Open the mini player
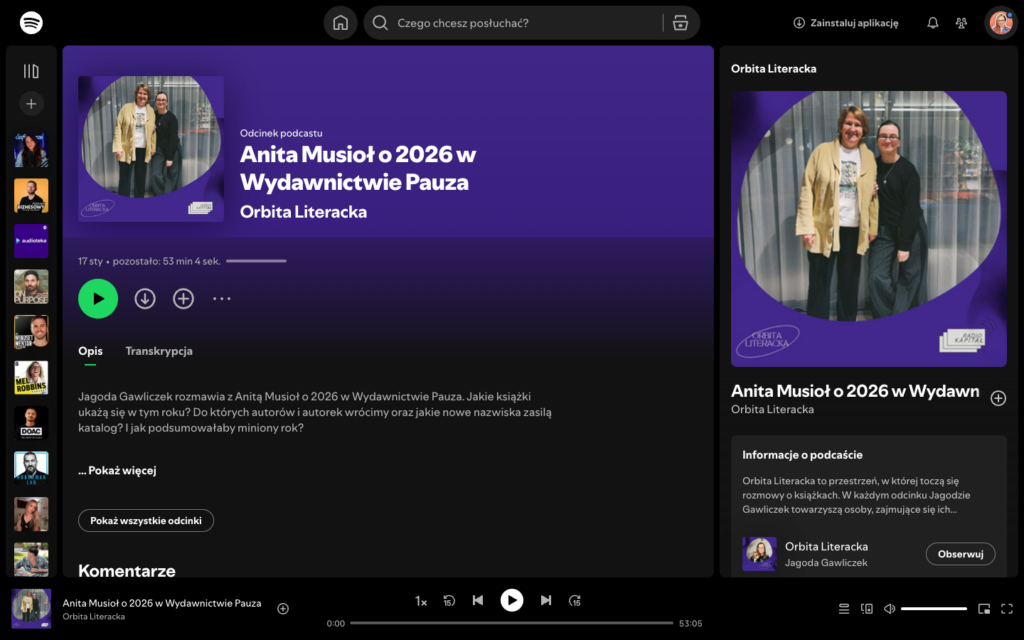This screenshot has height=640, width=1024. coord(984,608)
